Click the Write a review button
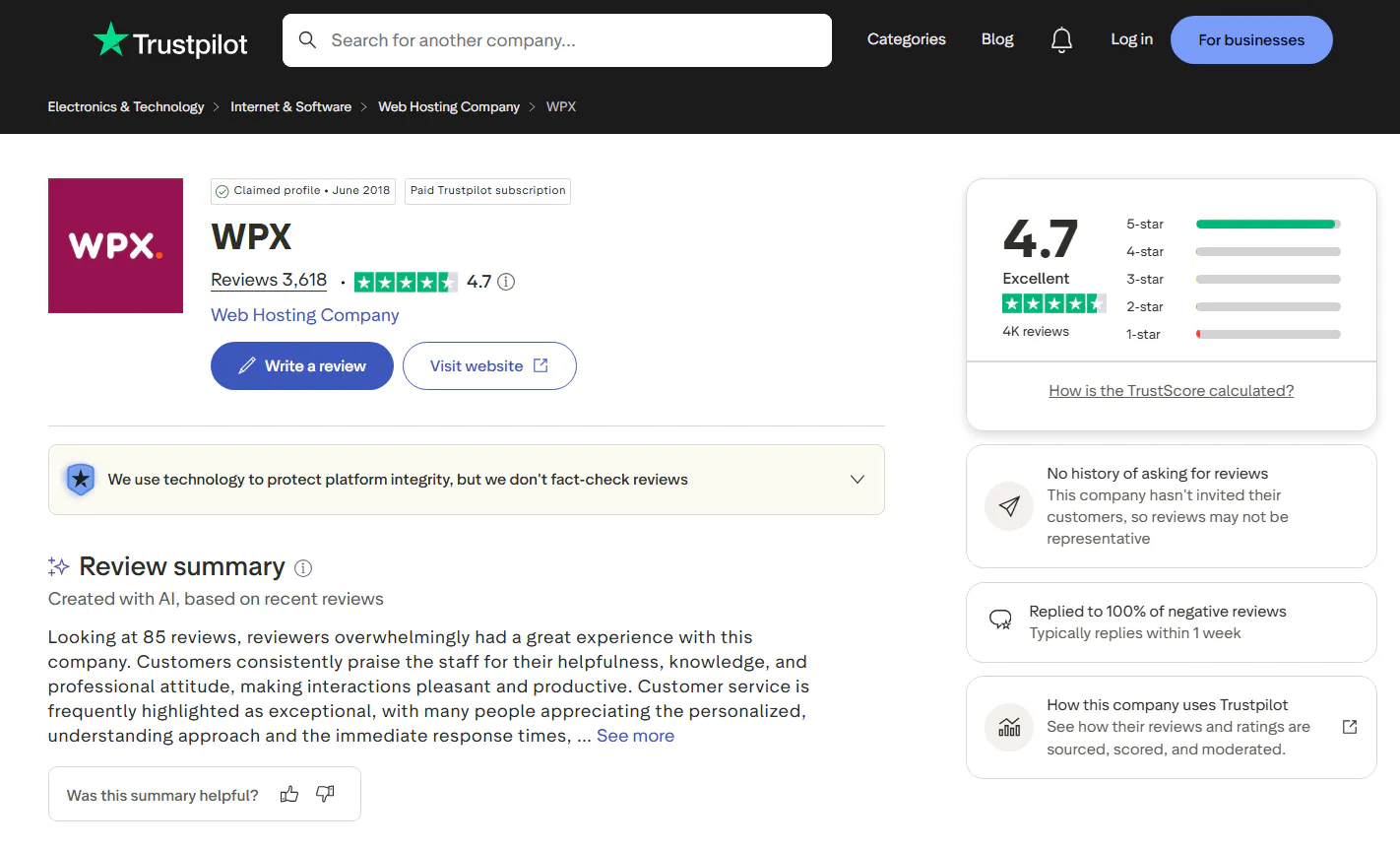1400x849 pixels. 302,366
